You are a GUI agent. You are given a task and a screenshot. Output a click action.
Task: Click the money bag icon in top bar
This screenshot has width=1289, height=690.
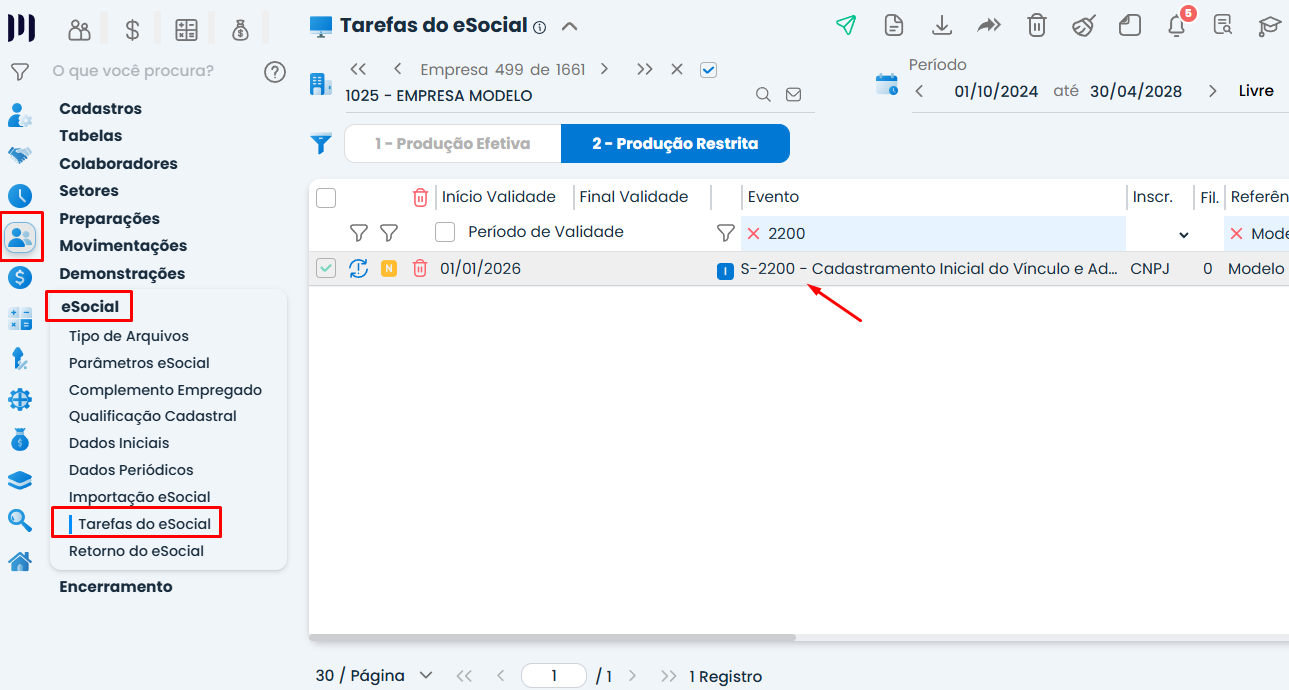point(240,30)
